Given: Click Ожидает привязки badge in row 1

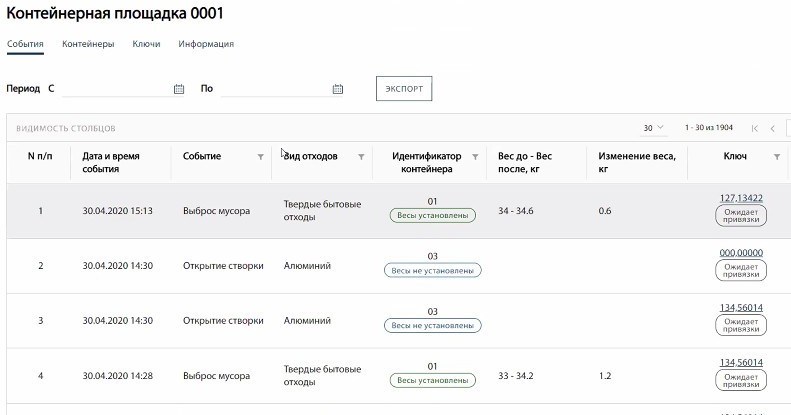Looking at the screenshot, I should pyautogui.click(x=741, y=216).
